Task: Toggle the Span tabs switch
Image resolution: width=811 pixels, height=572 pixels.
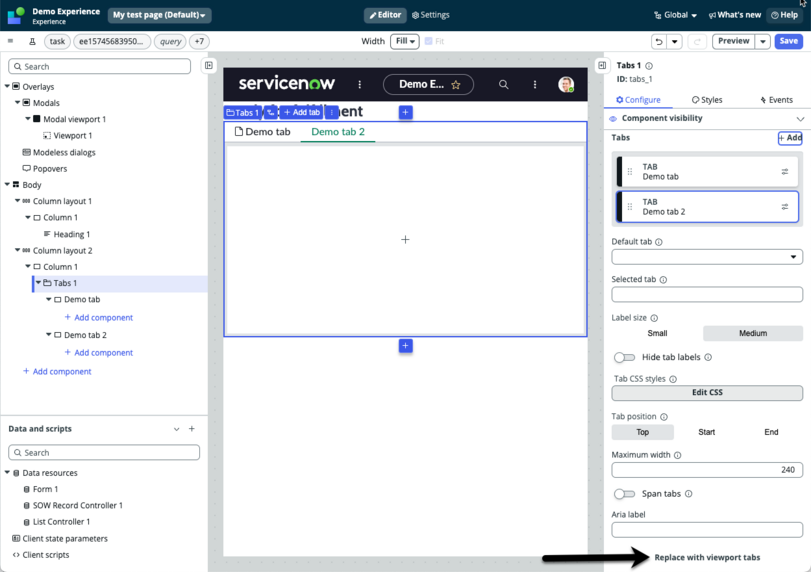Action: pos(624,494)
